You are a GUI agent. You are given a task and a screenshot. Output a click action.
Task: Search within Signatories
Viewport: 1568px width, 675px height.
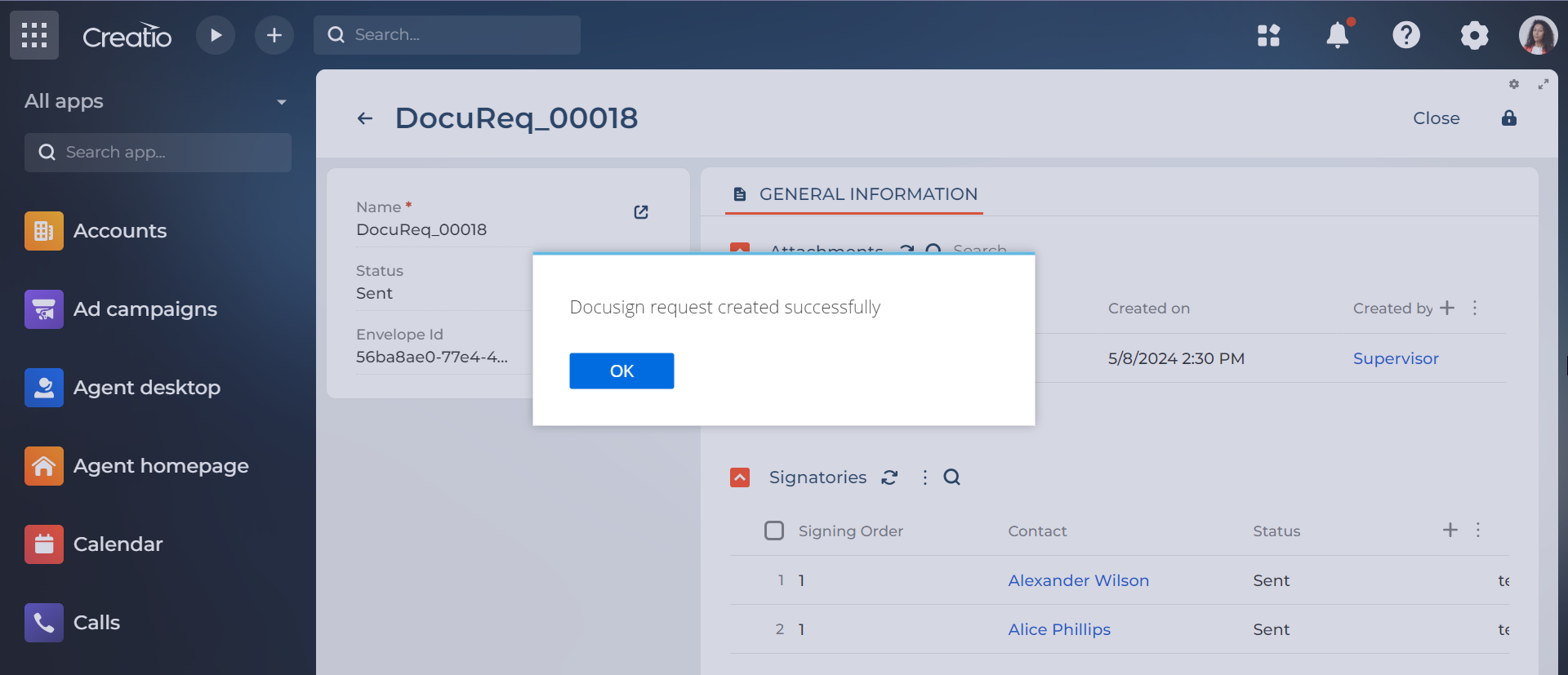tap(952, 477)
